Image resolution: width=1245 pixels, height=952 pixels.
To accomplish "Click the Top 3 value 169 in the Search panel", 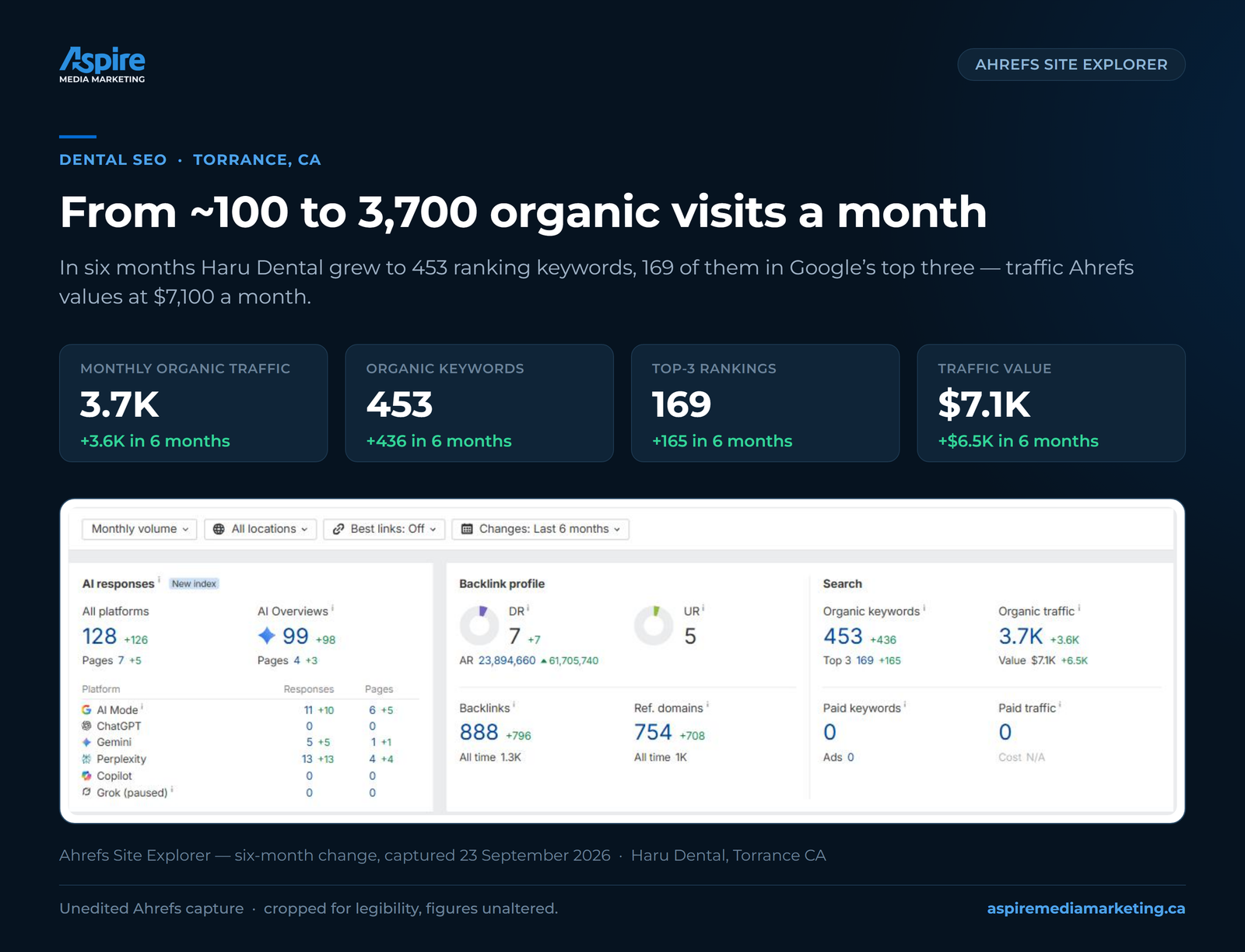I will [864, 660].
